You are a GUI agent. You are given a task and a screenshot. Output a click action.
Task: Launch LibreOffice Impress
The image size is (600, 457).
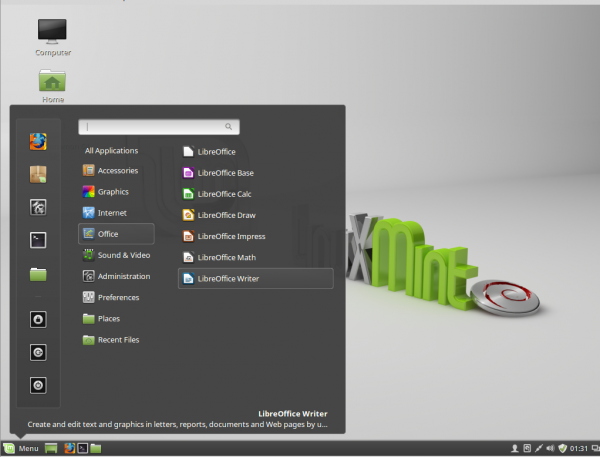256,237
